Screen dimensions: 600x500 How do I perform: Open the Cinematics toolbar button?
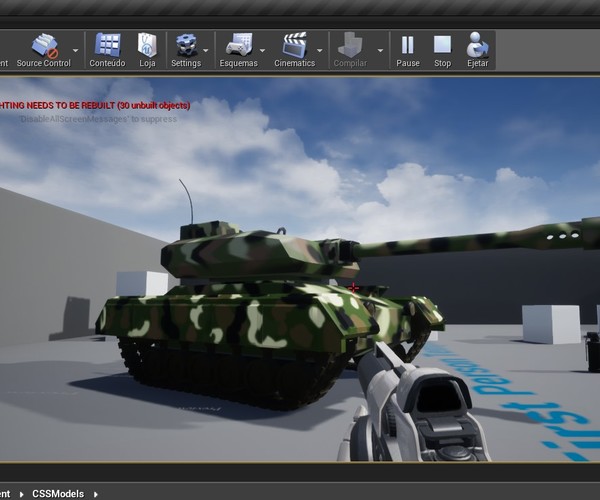pyautogui.click(x=295, y=50)
